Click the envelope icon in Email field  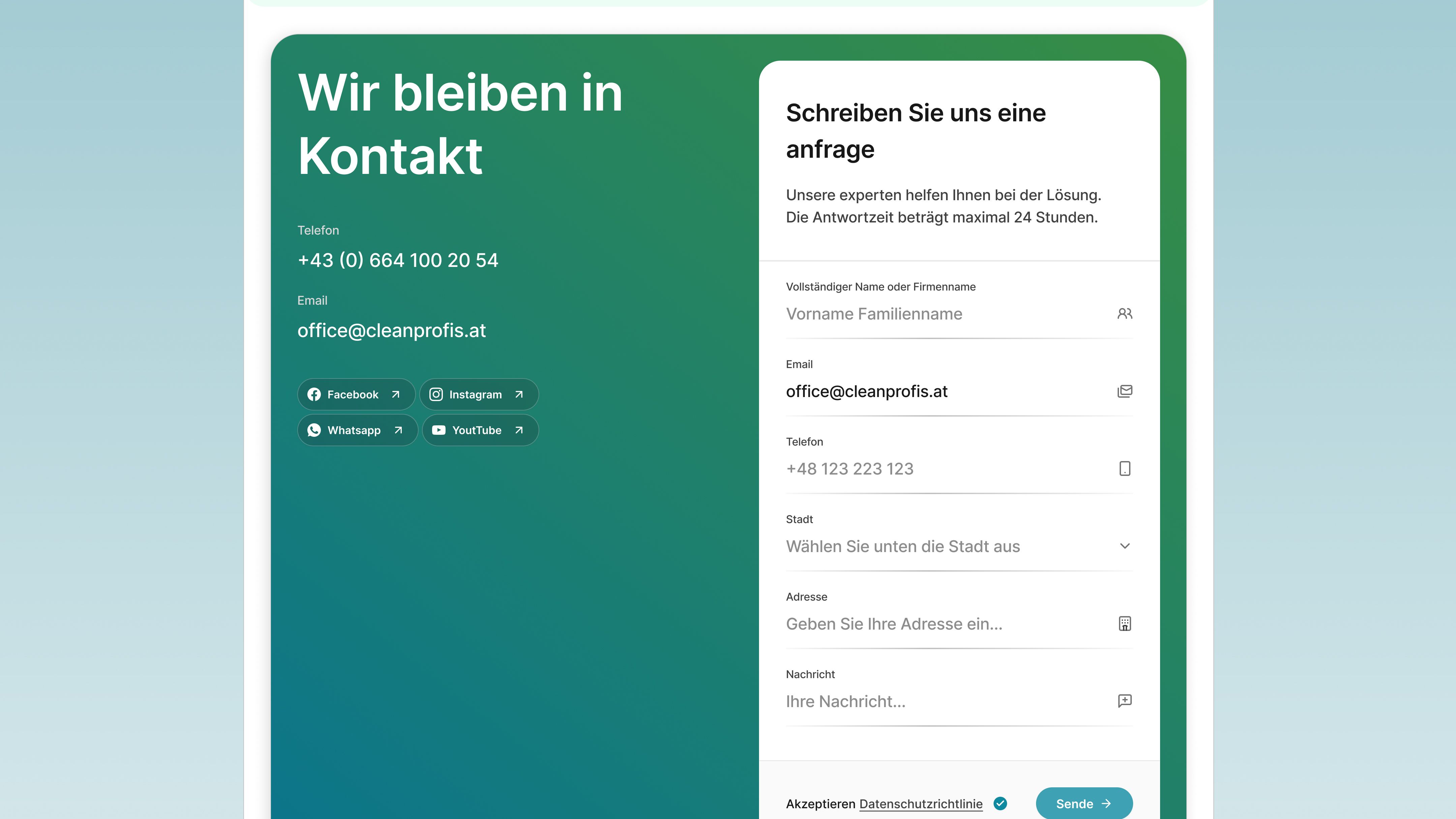[1125, 391]
